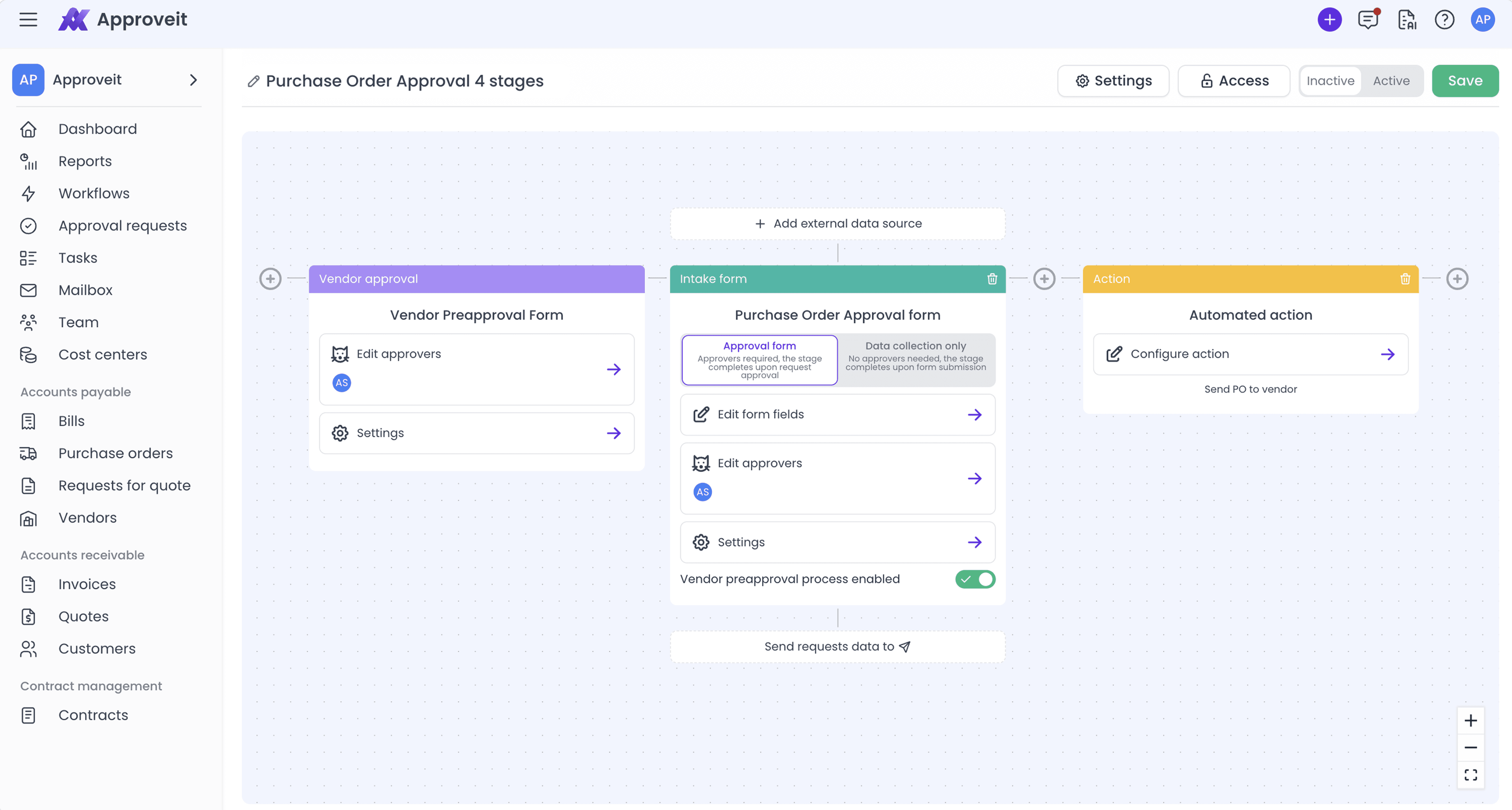The width and height of the screenshot is (1512, 810).
Task: Click the Purchase Order Approval 4 stages title
Action: (404, 81)
